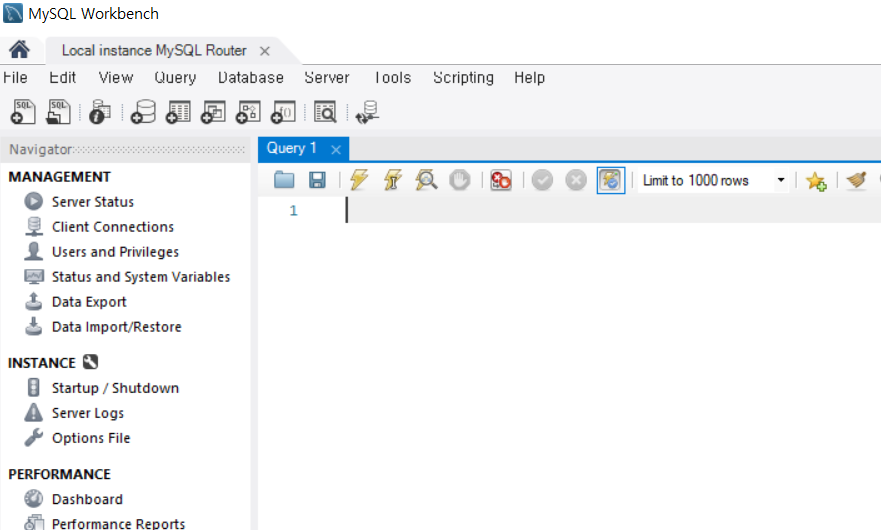Open SQL script file toolbar icon
This screenshot has width=881, height=530.
point(58,112)
